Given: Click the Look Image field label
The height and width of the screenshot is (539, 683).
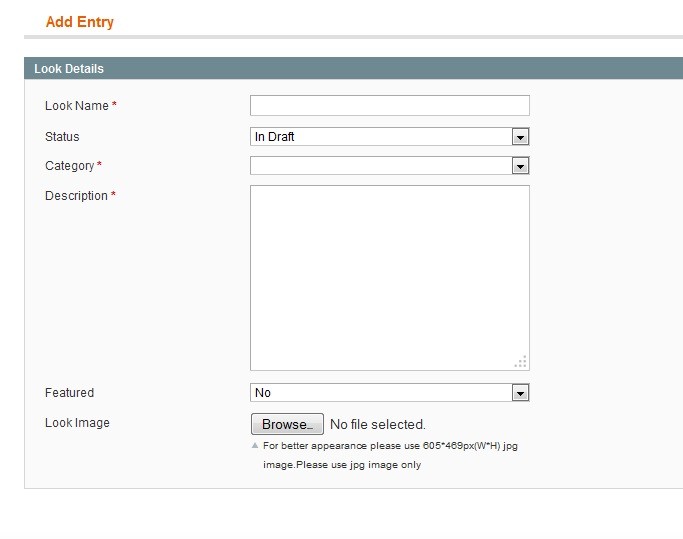Looking at the screenshot, I should pos(77,423).
